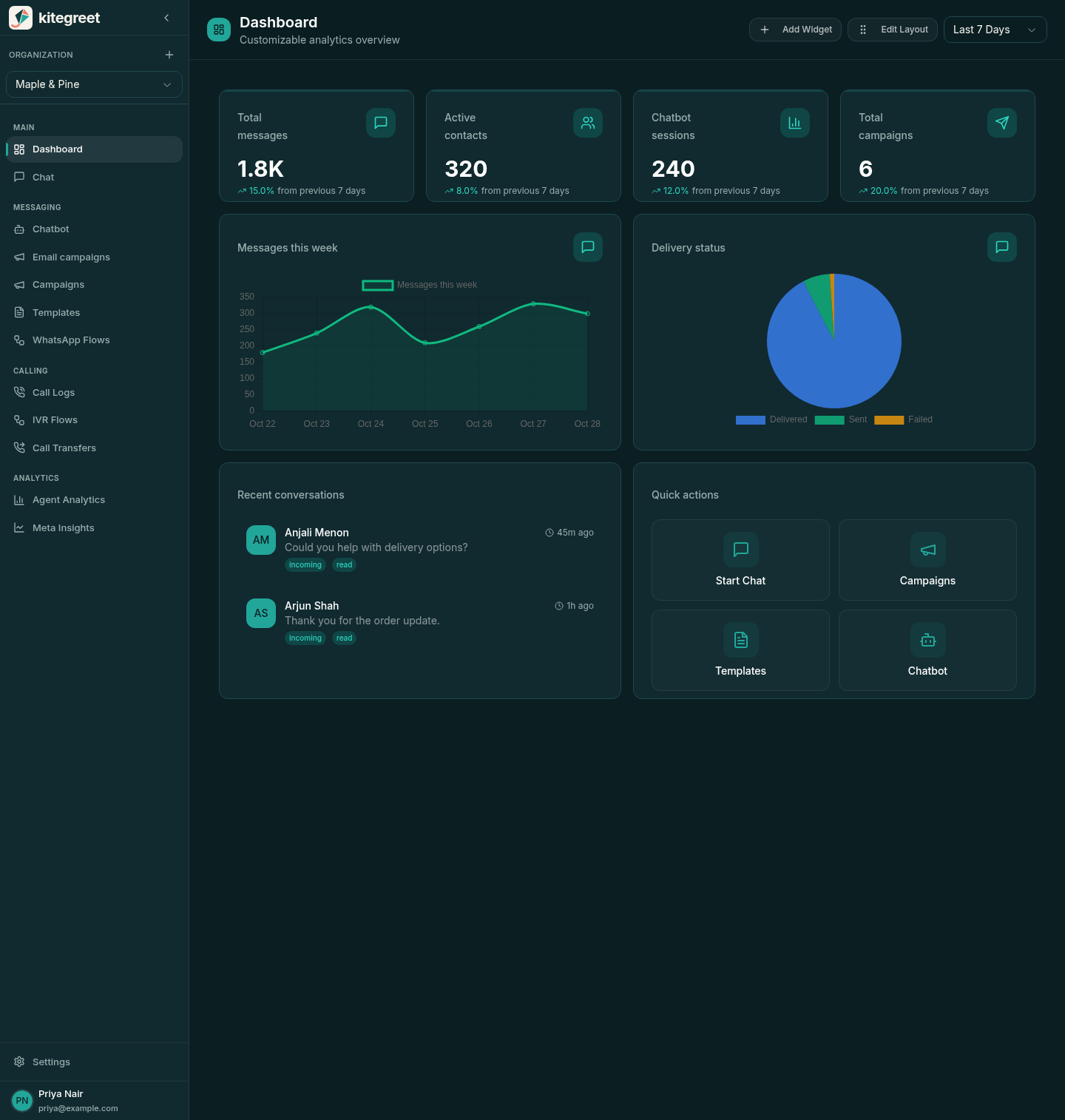
Task: Open Agent Analytics page
Action: click(x=94, y=500)
